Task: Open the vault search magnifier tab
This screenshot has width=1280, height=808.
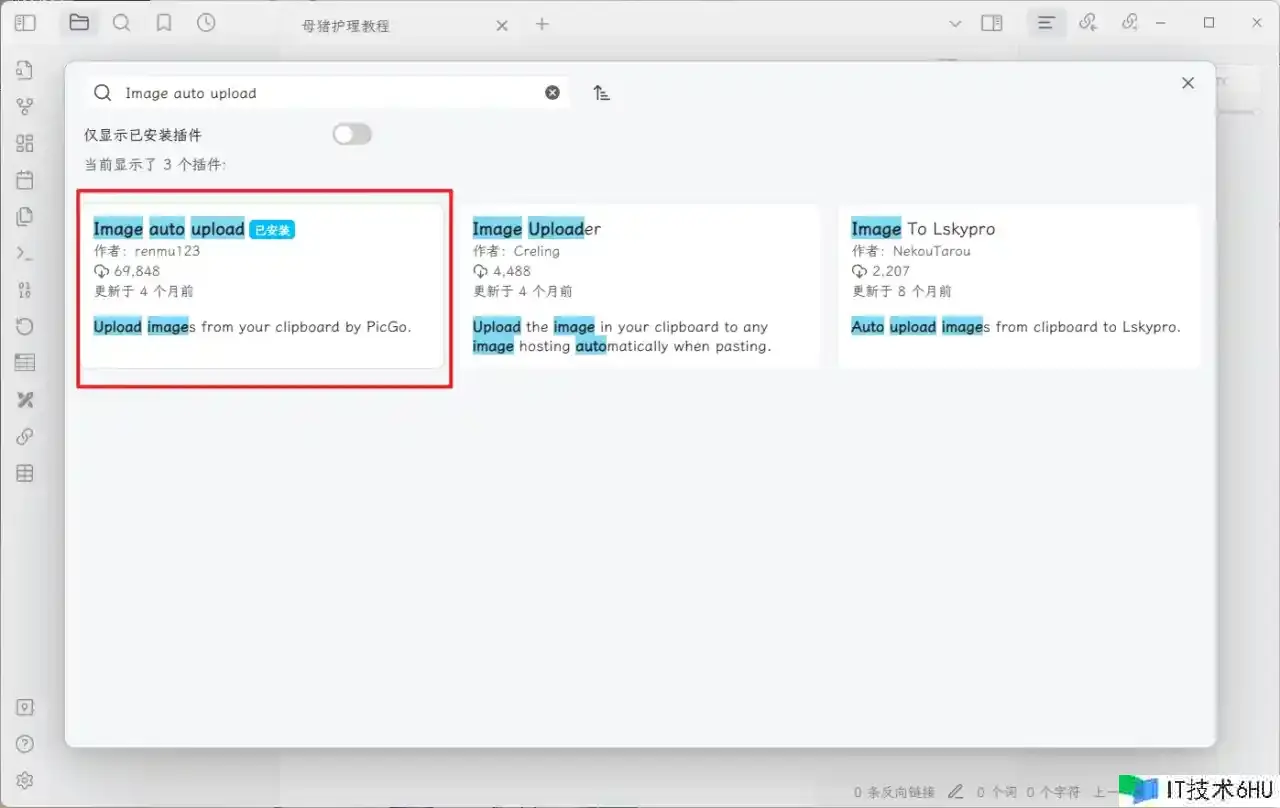Action: (x=121, y=23)
